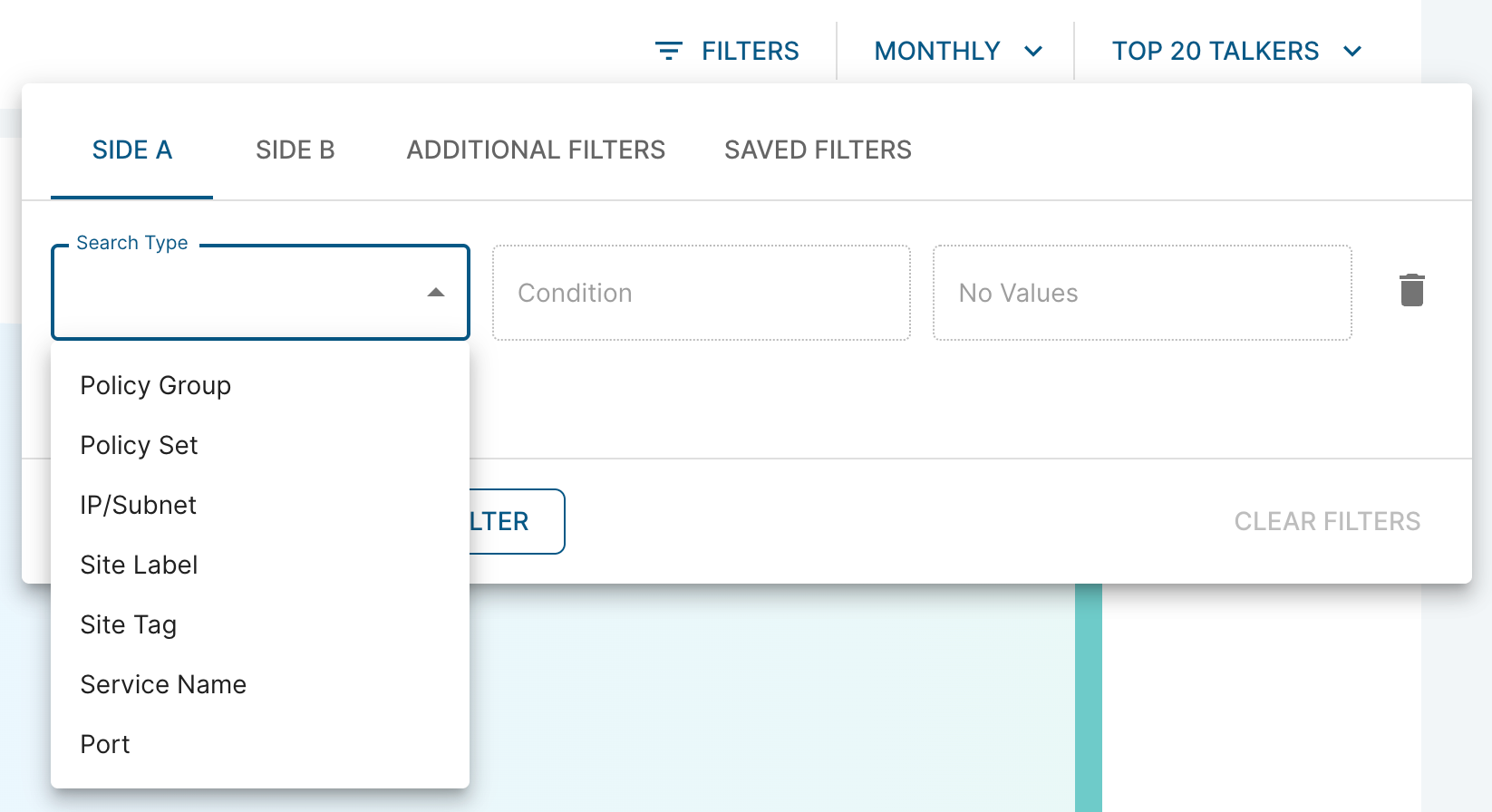Click the CLEAR FILTERS button
The height and width of the screenshot is (812, 1492).
[x=1327, y=521]
